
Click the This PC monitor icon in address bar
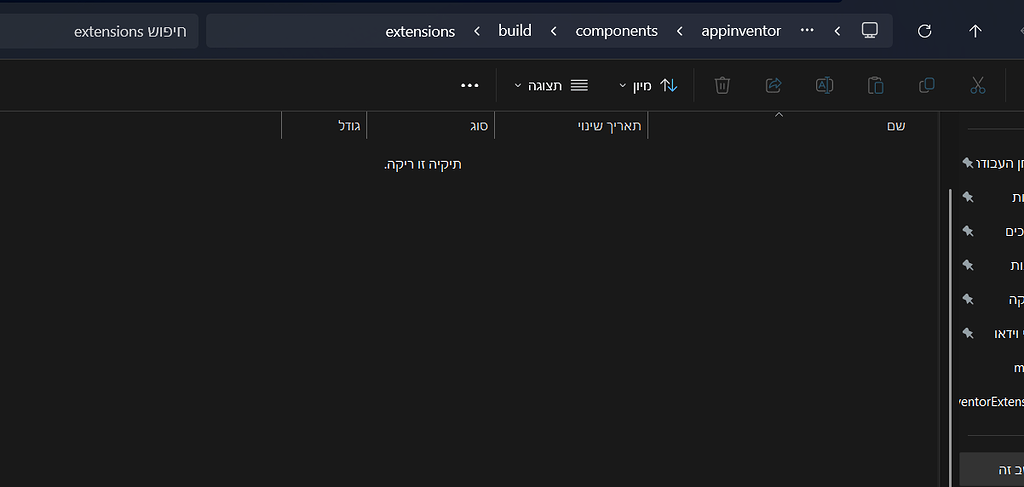point(869,30)
